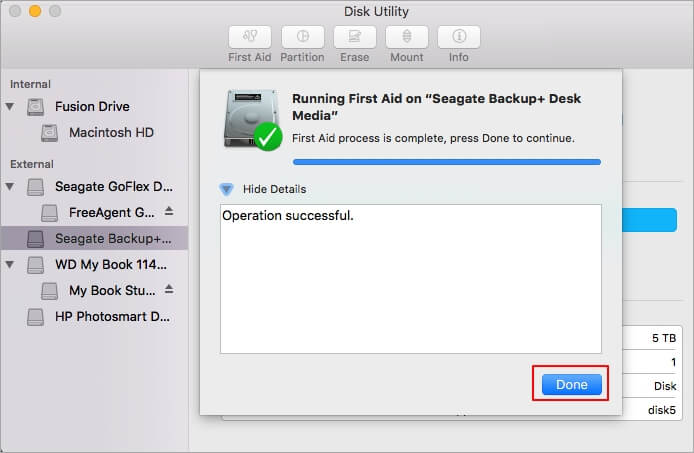Viewport: 694px width, 453px height.
Task: Click the First Aid progress bar
Action: 446,160
